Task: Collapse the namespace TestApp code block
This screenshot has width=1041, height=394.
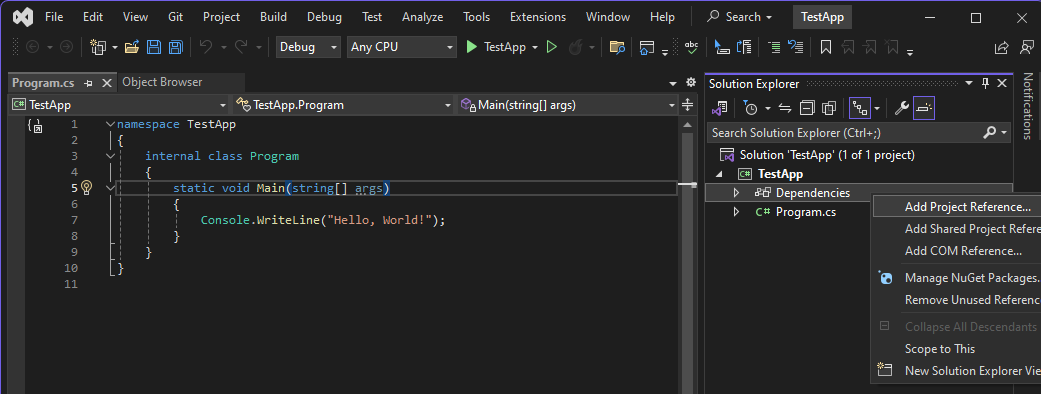Action: pyautogui.click(x=110, y=124)
